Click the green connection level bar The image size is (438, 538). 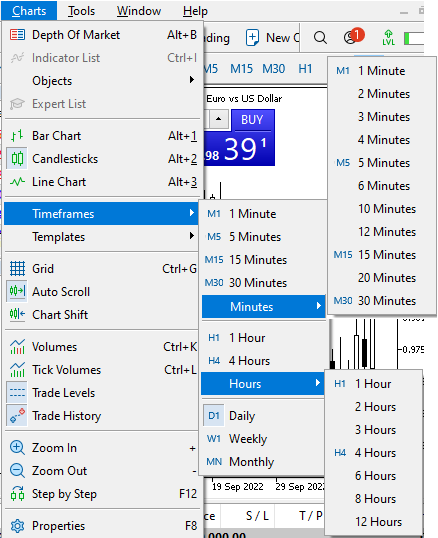[414, 38]
